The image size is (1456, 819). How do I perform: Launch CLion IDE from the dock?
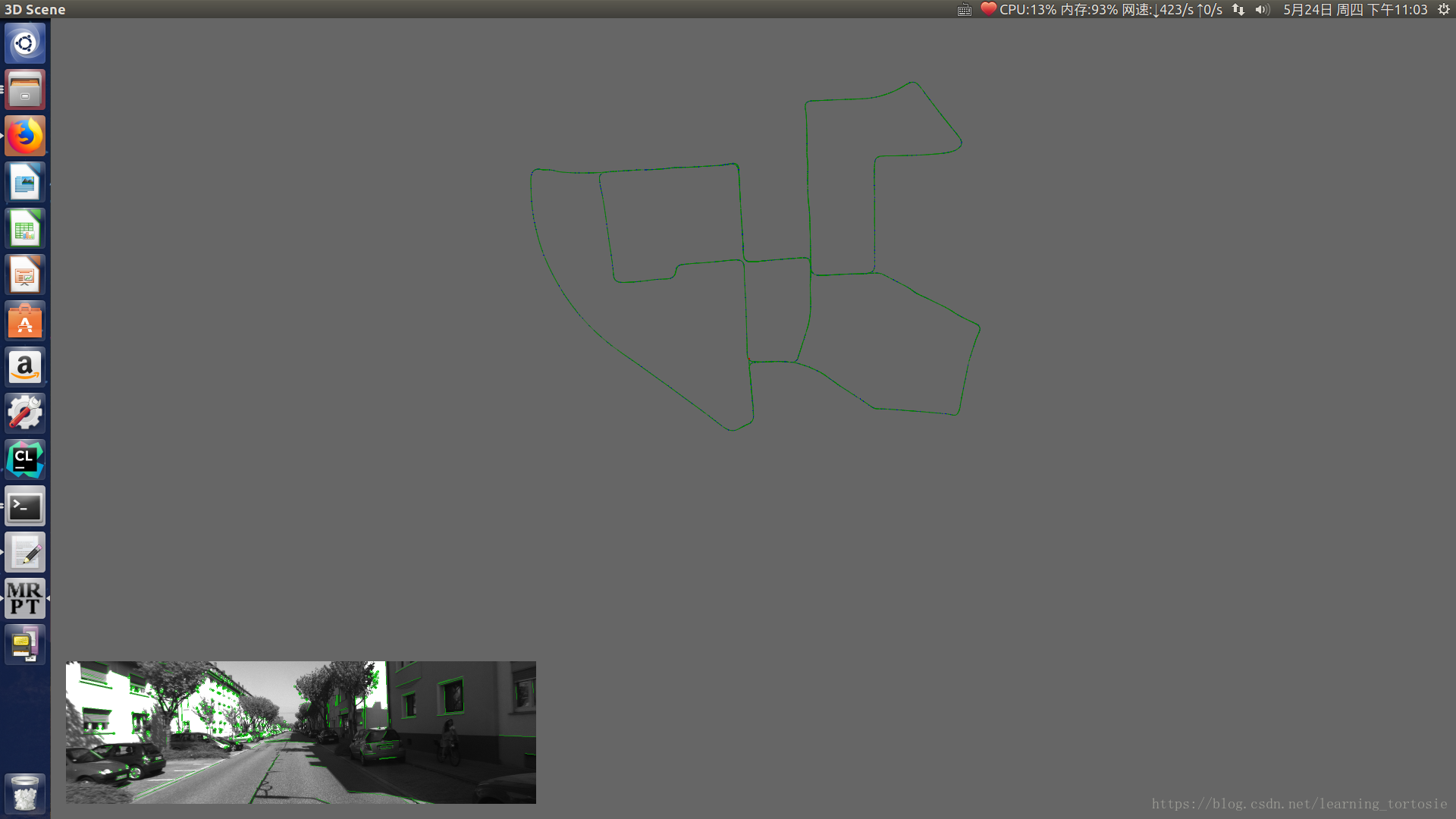(25, 460)
